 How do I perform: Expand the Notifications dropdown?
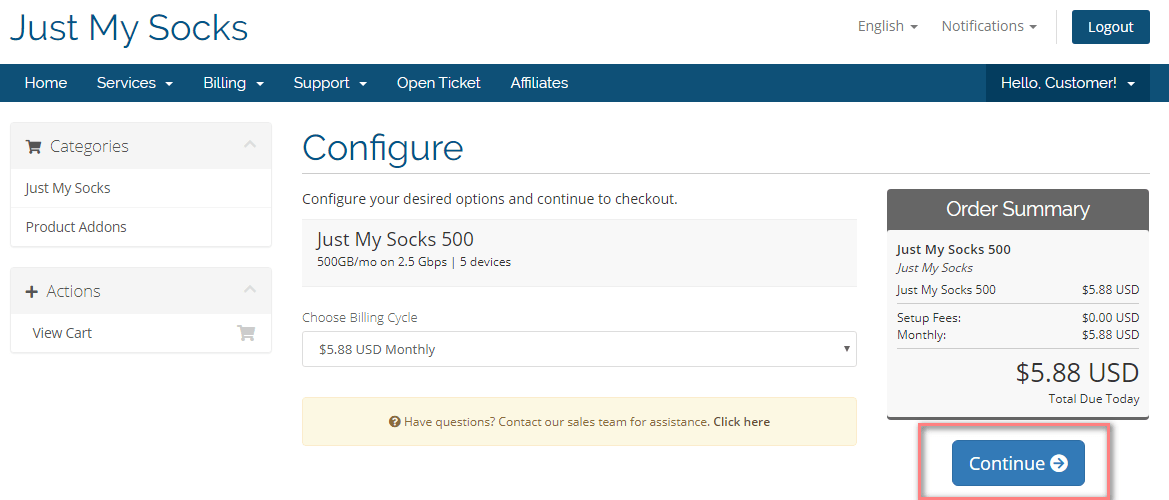click(x=989, y=26)
